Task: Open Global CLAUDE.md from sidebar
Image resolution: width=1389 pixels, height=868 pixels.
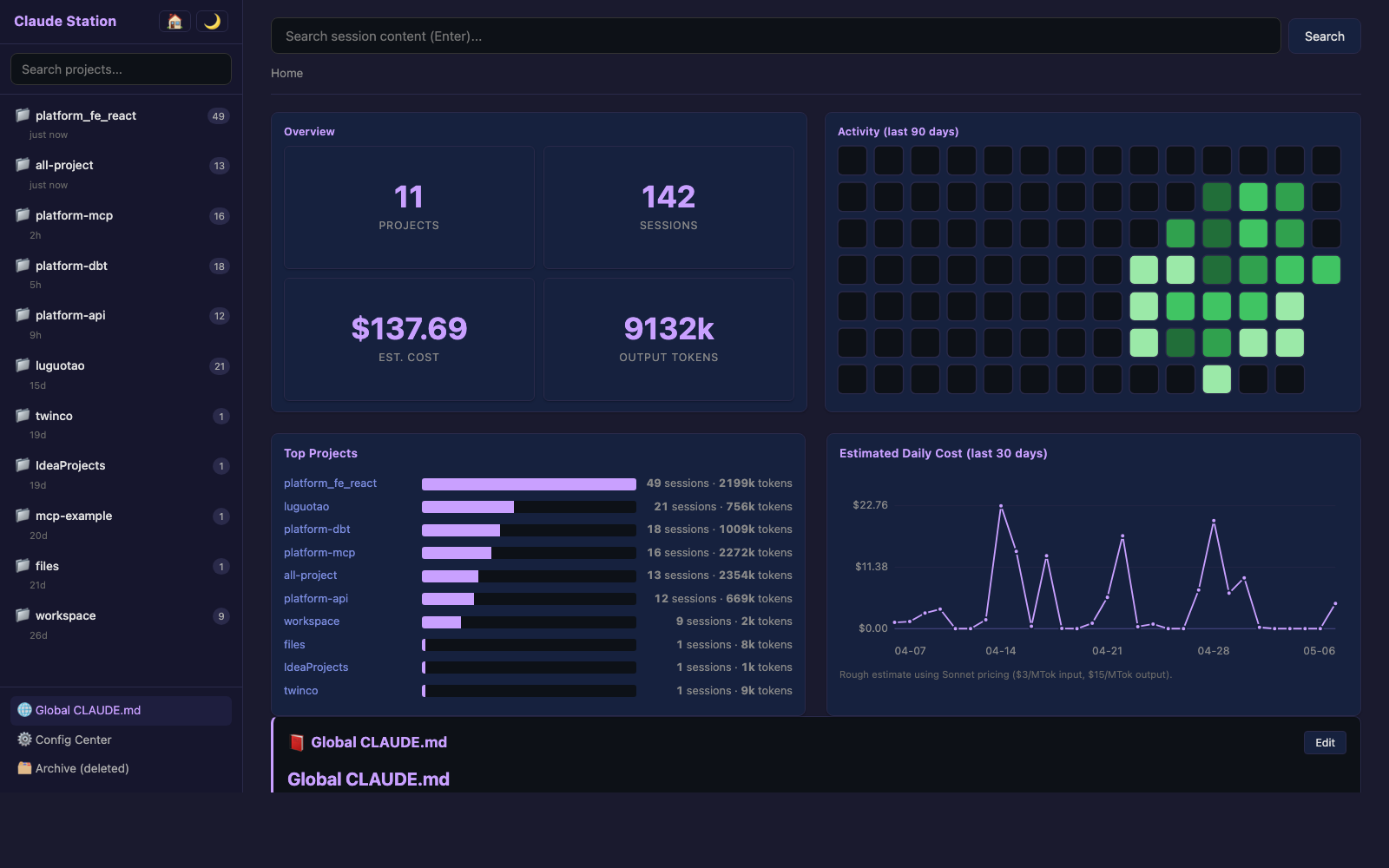Action: (x=121, y=710)
